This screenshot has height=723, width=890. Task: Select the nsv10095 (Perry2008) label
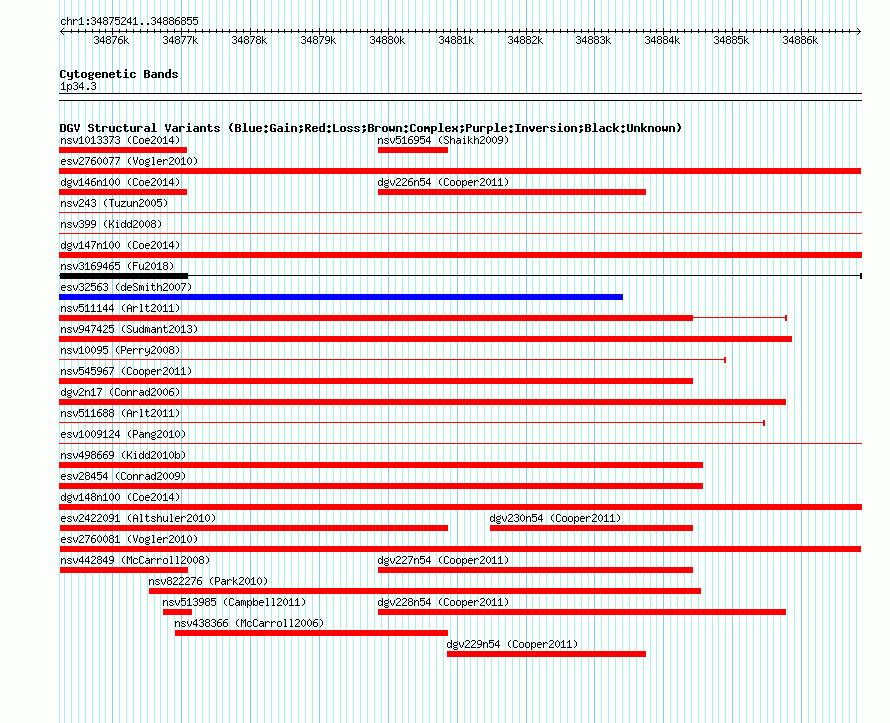pos(120,350)
